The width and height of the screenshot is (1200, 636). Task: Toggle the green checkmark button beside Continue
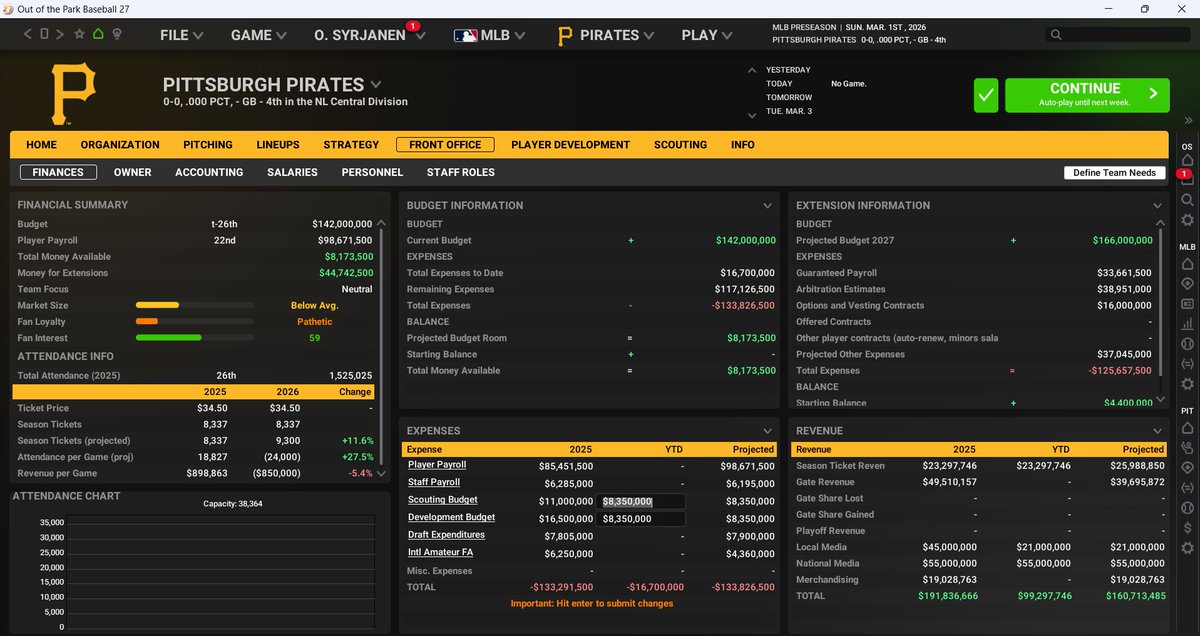coord(986,96)
